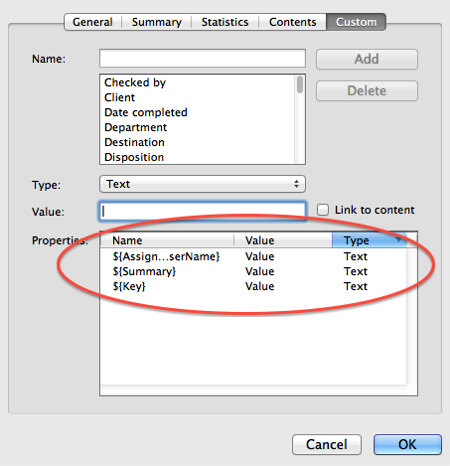
Task: Switch to the General tab
Action: tap(93, 22)
